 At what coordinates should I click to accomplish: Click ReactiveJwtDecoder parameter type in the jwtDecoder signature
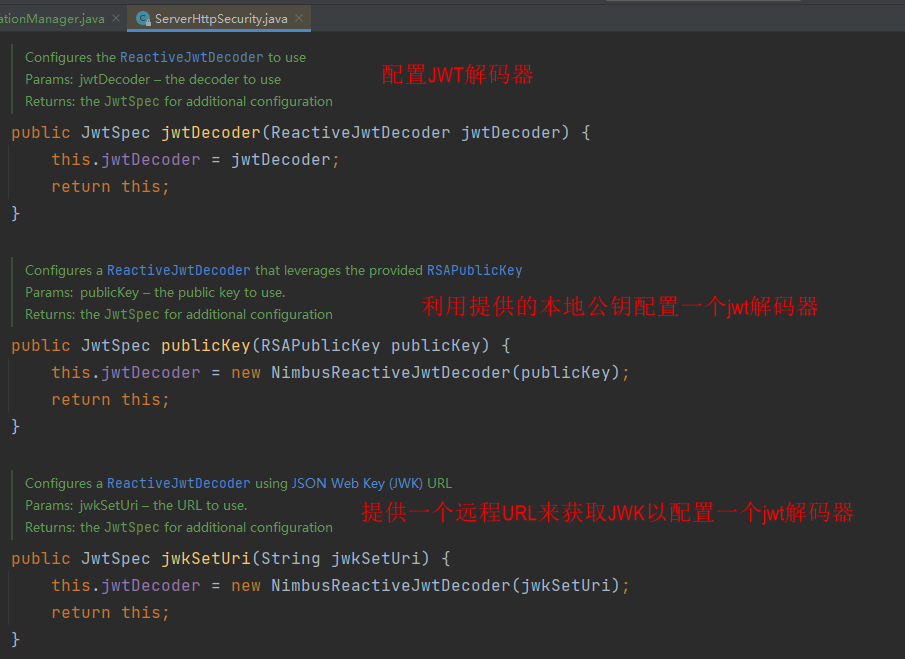[x=360, y=133]
